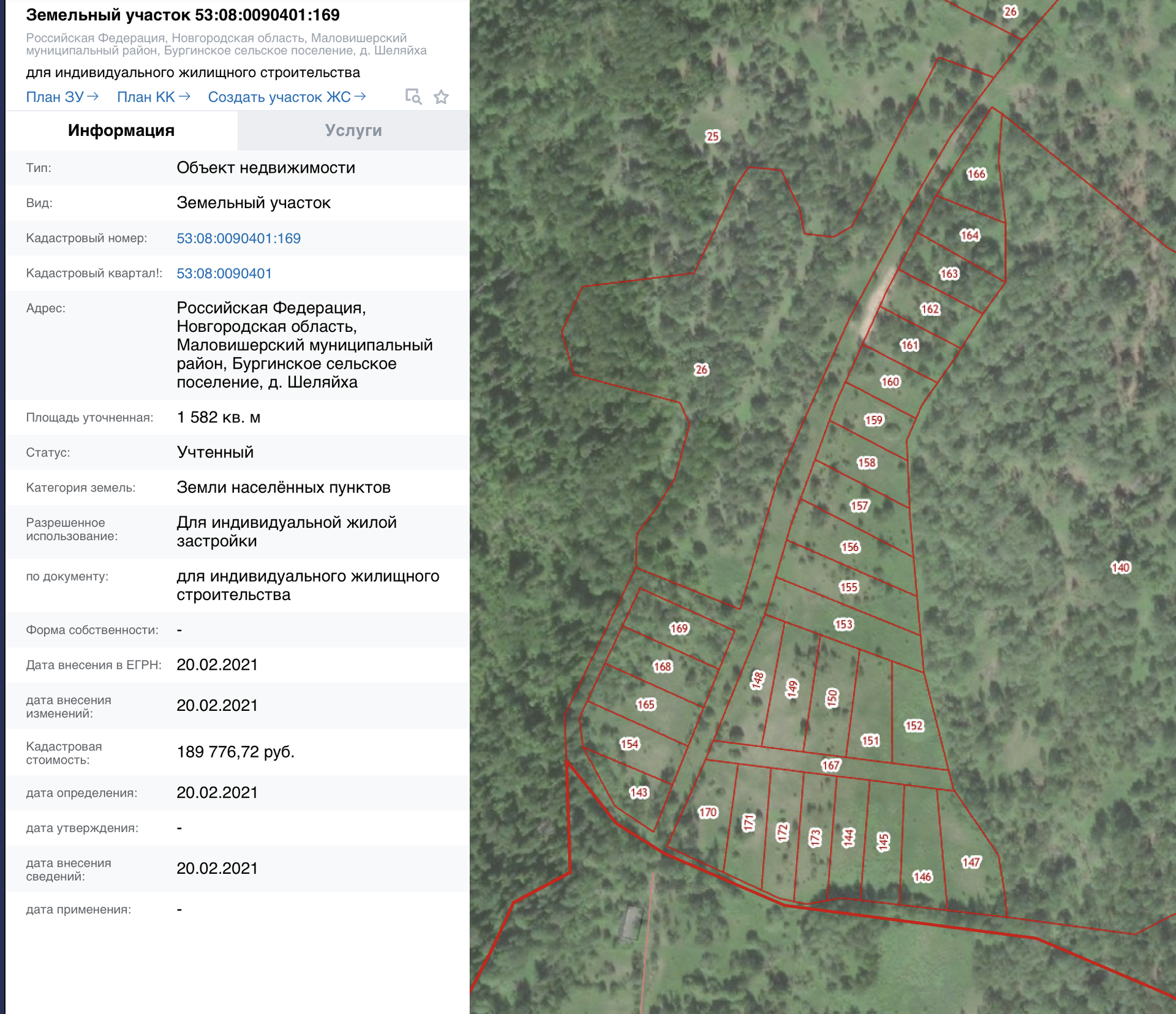Screen dimensions: 1176x1014
Task: Open cadastral number 53:08:0090401:169 link
Action: pos(238,238)
